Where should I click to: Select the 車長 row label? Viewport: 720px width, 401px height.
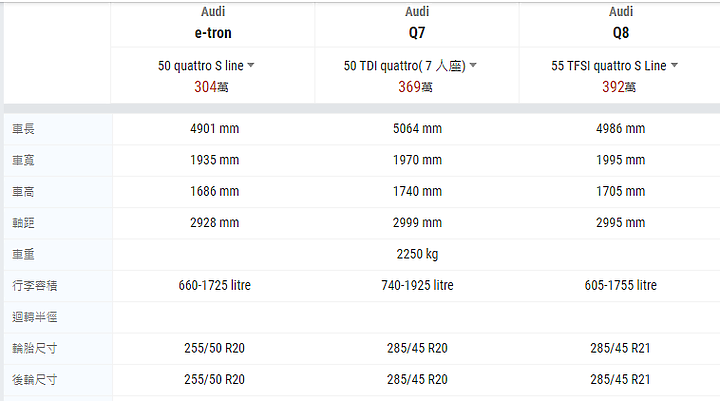(23, 129)
